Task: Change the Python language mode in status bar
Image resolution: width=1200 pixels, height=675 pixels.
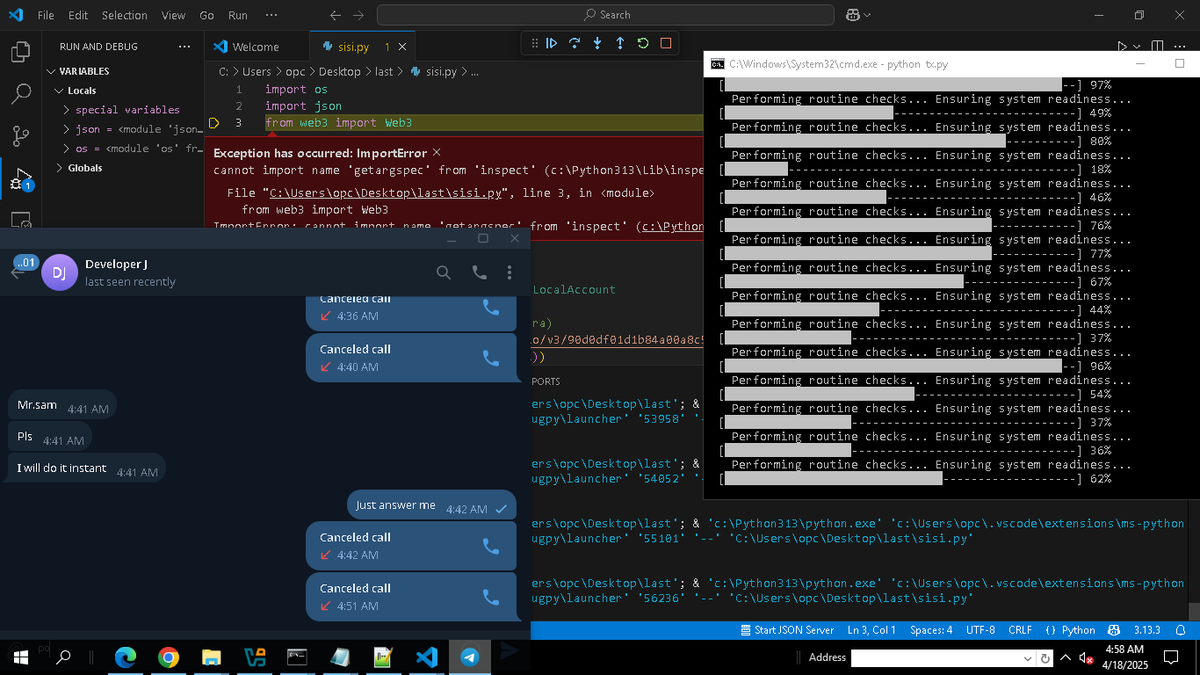Action: click(1070, 630)
